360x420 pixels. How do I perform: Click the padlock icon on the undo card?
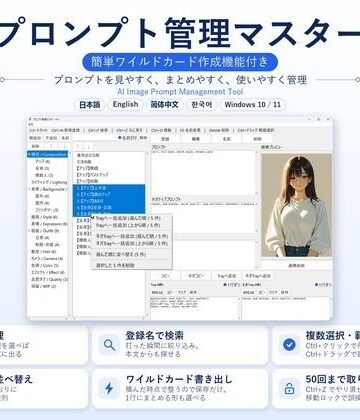[x=289, y=389]
